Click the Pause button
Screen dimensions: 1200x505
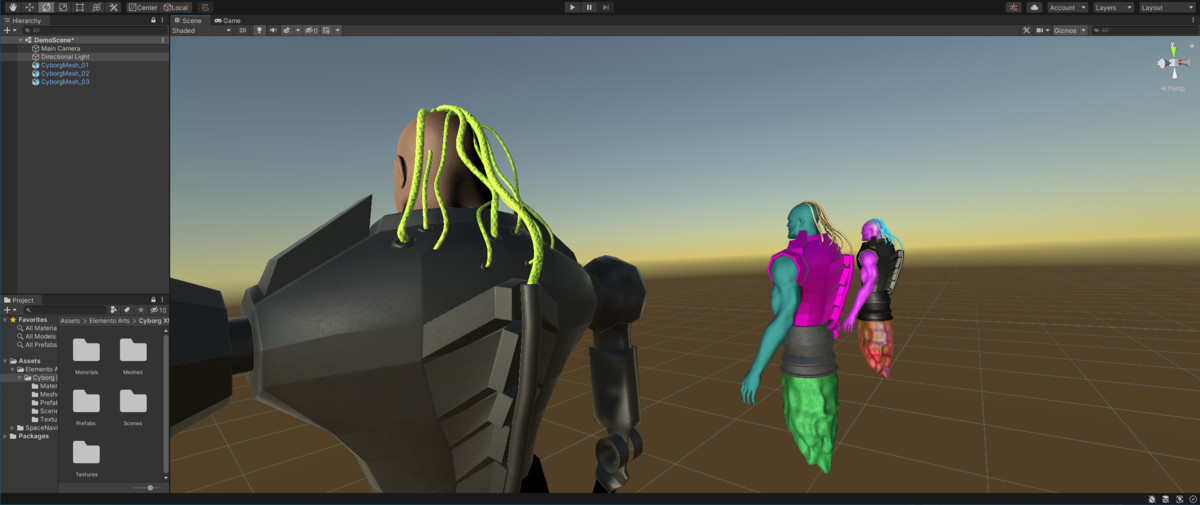click(589, 7)
